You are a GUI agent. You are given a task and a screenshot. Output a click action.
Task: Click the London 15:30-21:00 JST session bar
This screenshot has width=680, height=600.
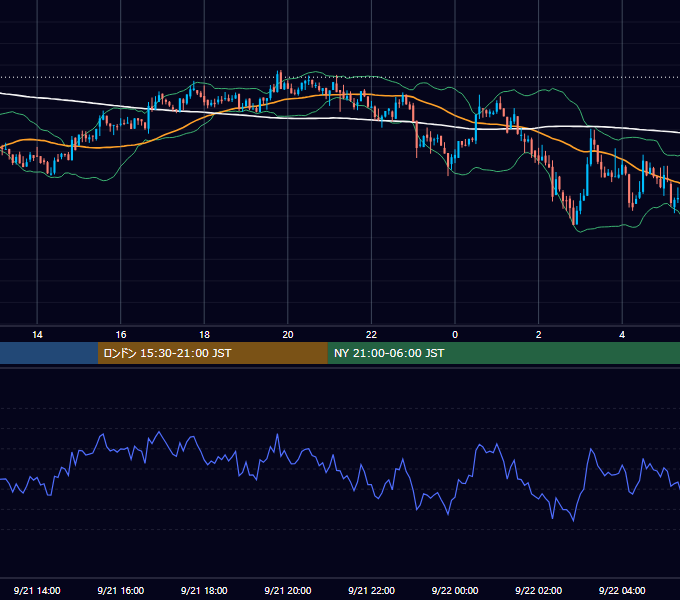212,353
